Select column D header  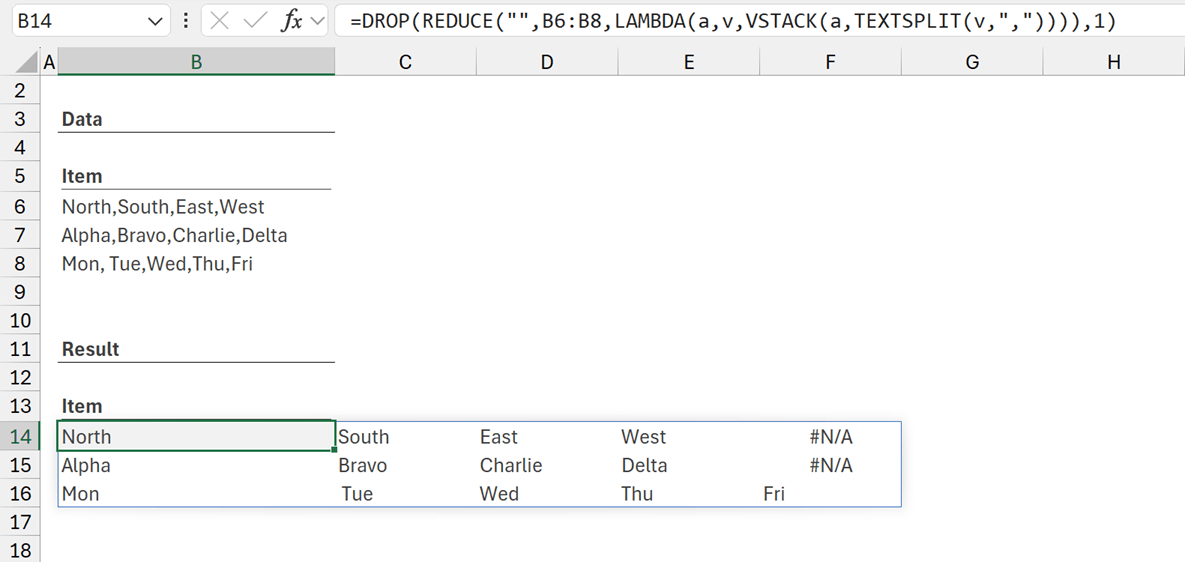(x=546, y=62)
